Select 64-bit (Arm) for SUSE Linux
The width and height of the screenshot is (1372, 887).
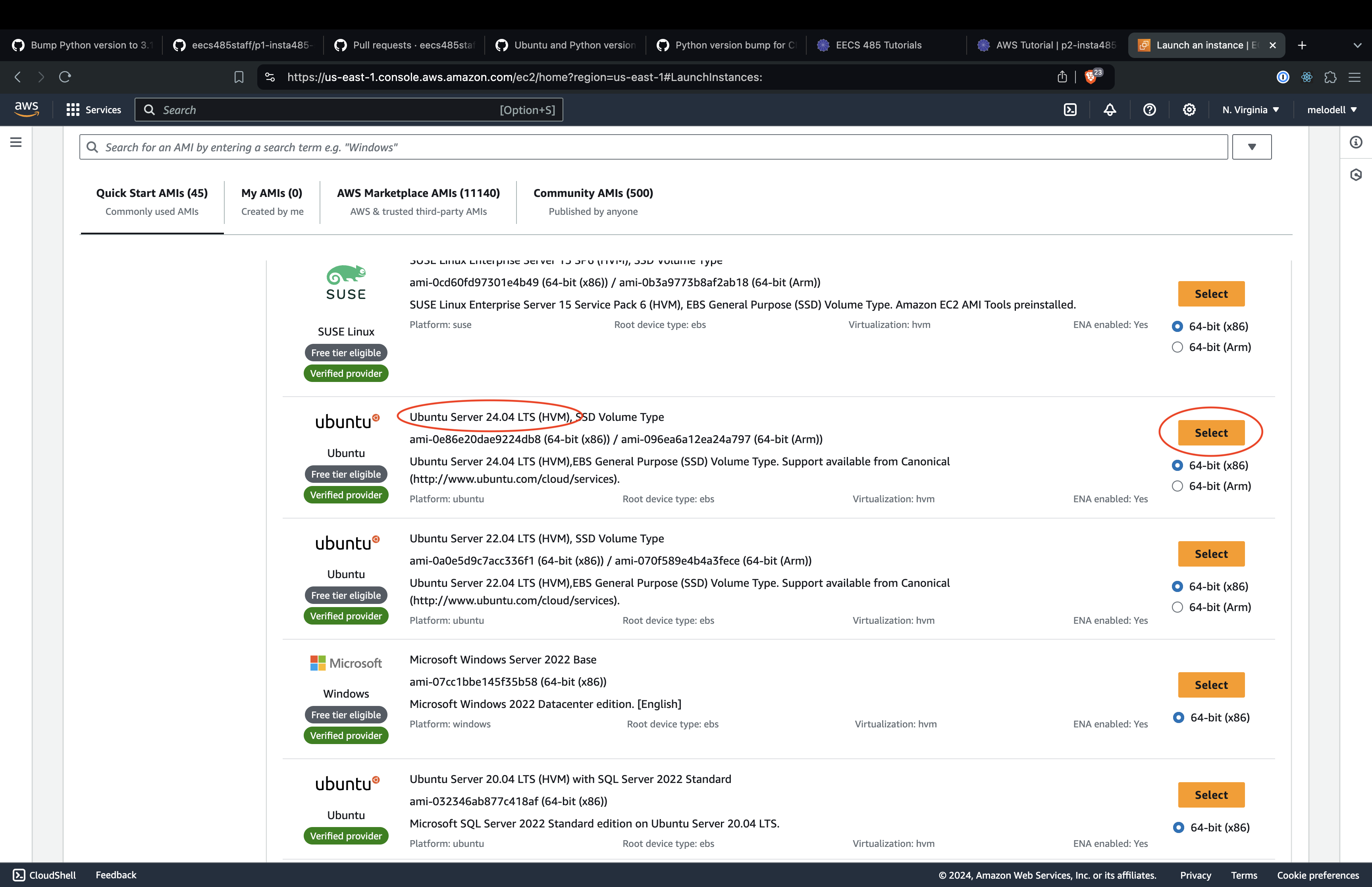1177,347
